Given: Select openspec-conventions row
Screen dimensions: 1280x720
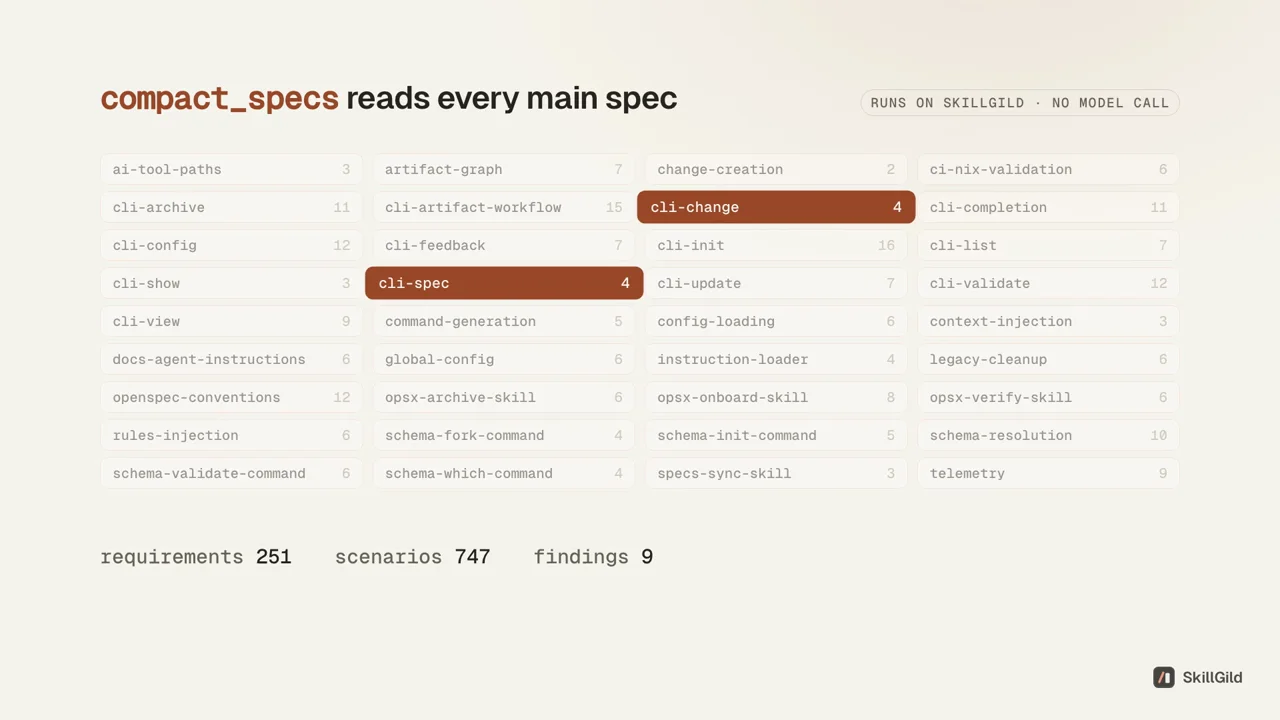Looking at the screenshot, I should (231, 397).
